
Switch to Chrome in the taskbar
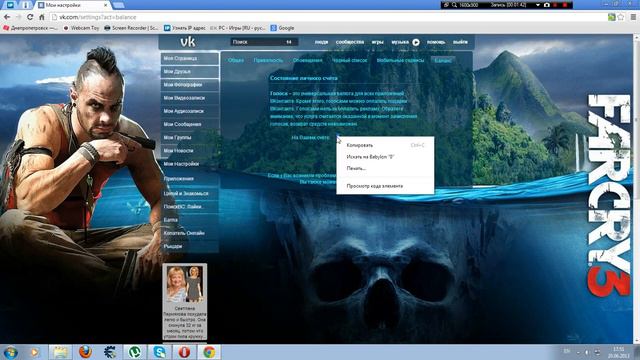click(x=209, y=352)
